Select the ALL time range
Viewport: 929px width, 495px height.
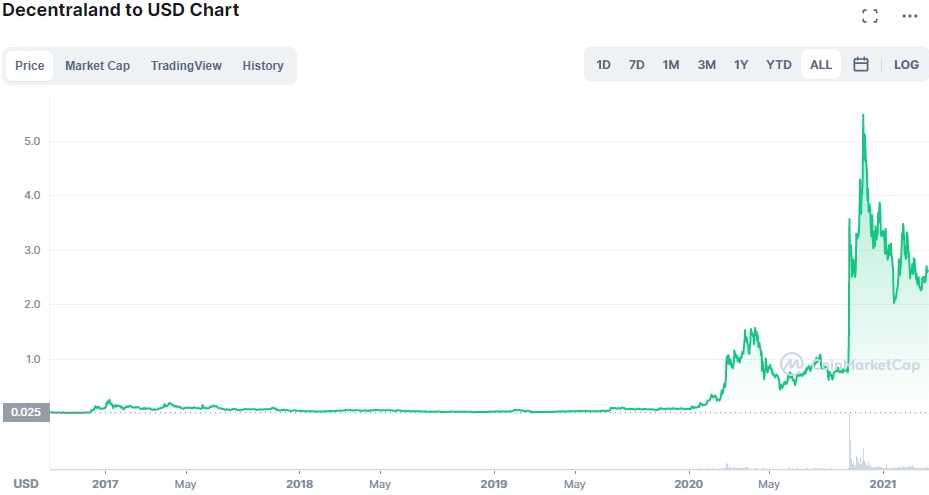coord(821,65)
